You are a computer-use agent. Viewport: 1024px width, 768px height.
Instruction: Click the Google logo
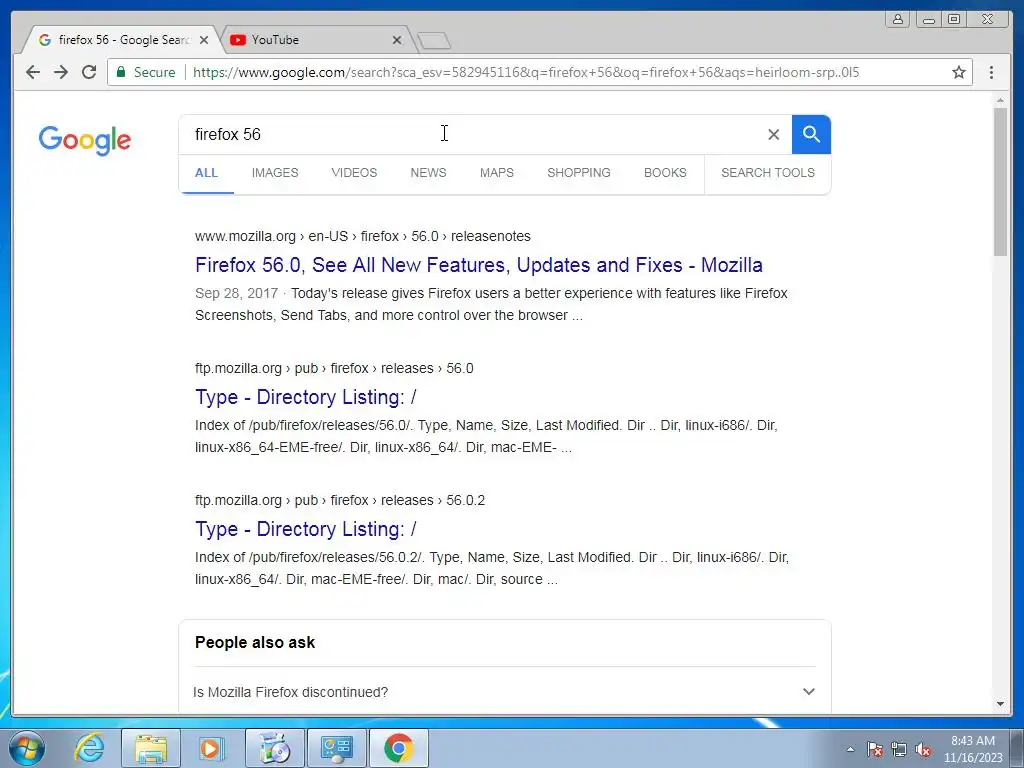coord(85,140)
